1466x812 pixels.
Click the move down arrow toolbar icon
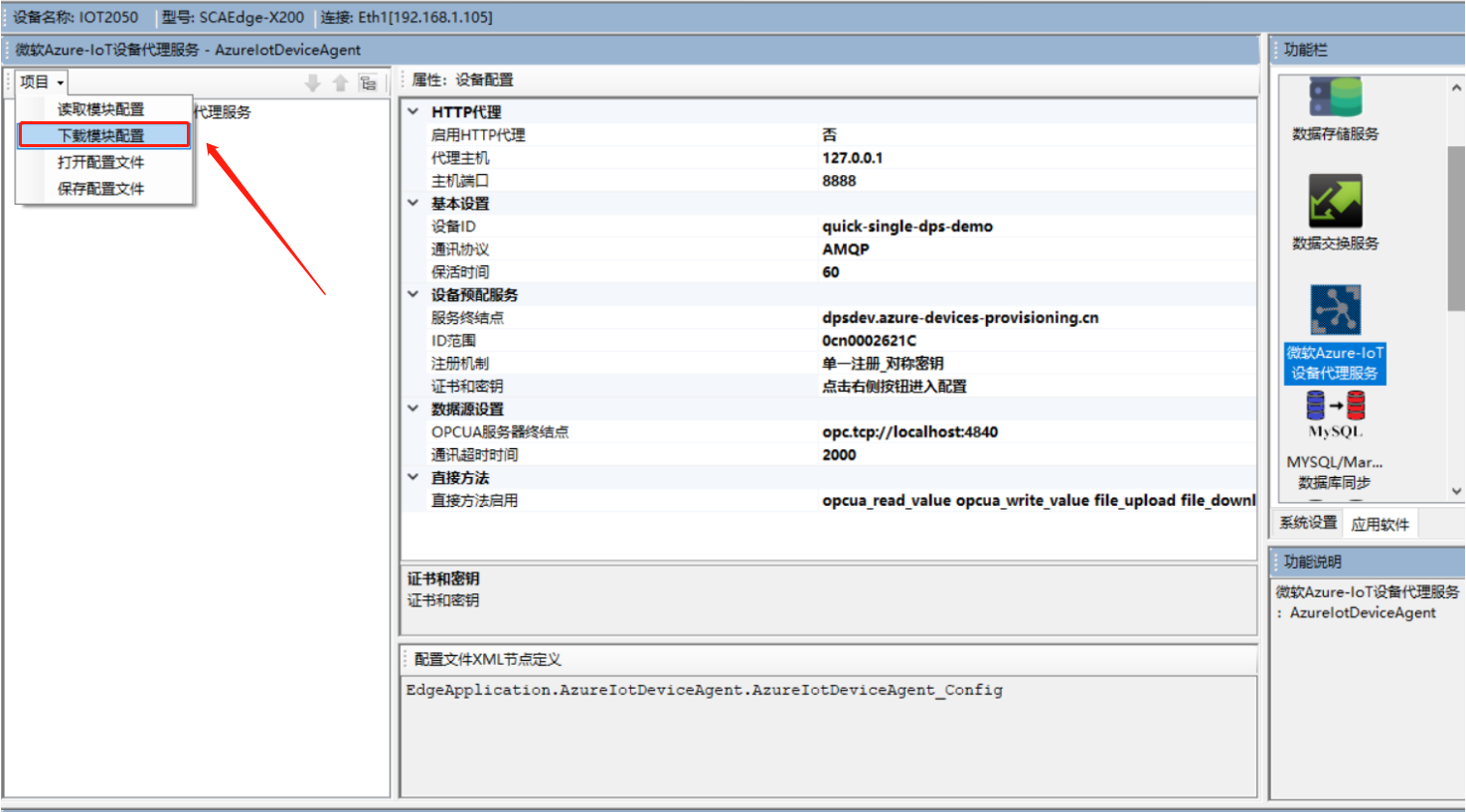pos(313,82)
